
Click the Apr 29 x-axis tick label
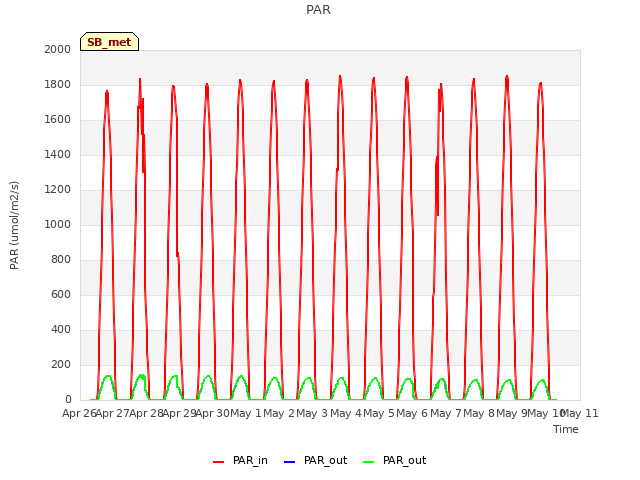[x=180, y=413]
